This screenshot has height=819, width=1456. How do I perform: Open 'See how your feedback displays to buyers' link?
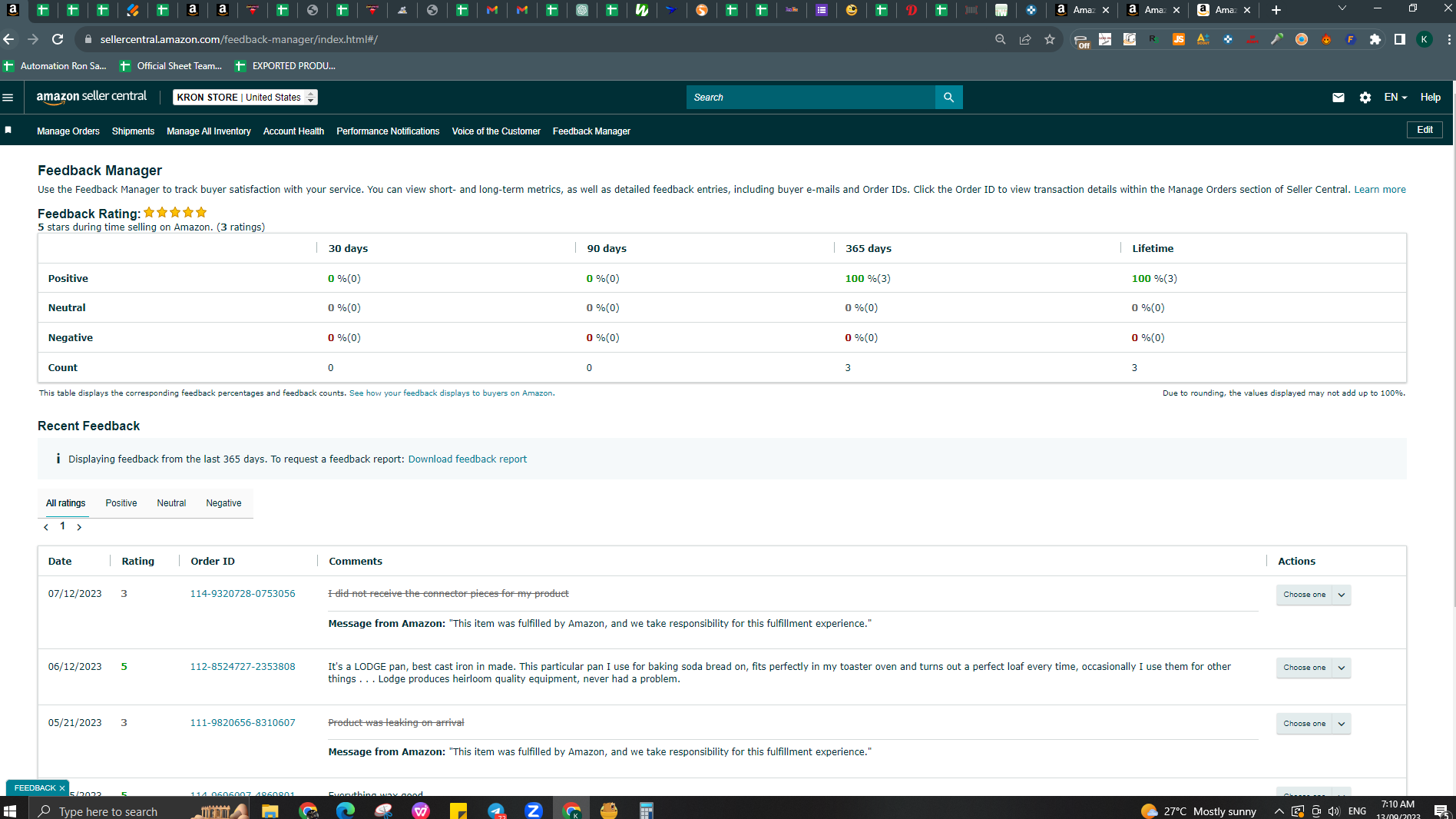pyautogui.click(x=451, y=393)
